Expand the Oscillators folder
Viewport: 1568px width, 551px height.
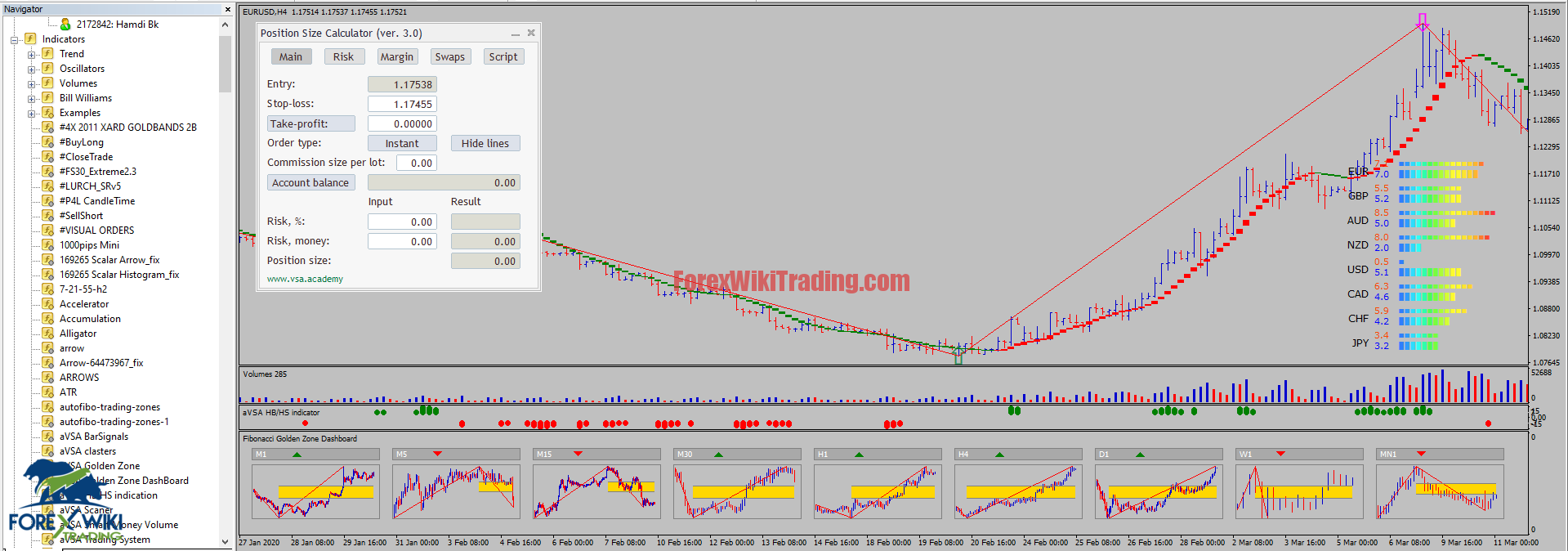point(31,69)
